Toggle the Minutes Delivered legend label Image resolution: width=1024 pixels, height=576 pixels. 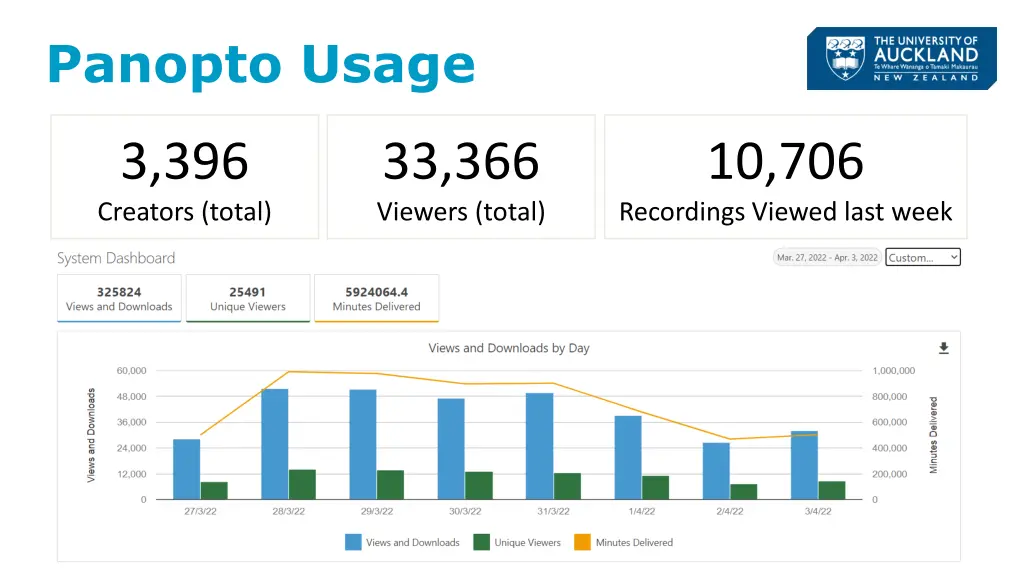click(x=634, y=543)
